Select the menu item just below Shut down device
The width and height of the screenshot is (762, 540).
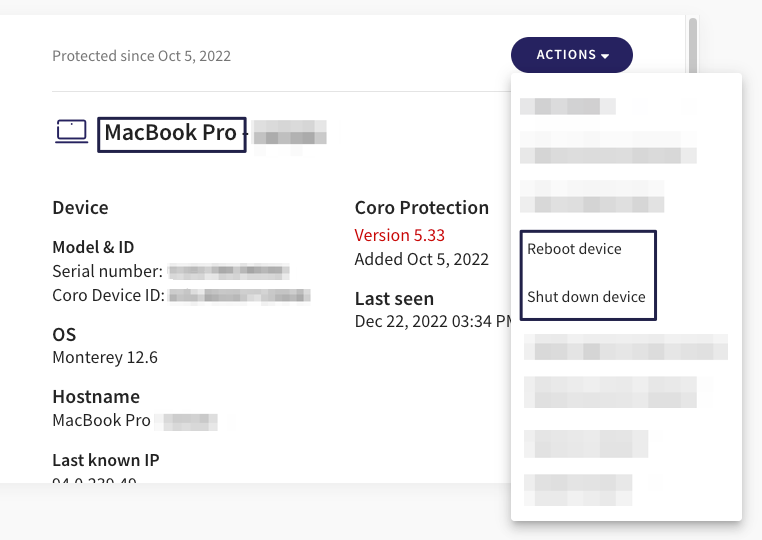(626, 349)
